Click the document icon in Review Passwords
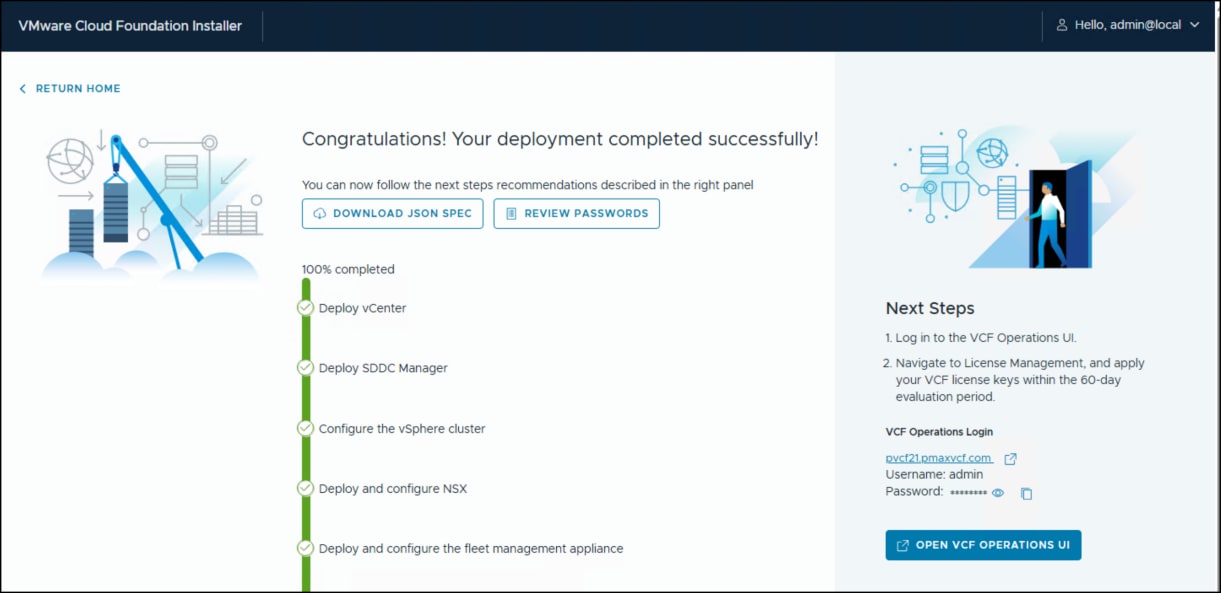Screen dimensions: 1221x593 tap(511, 214)
